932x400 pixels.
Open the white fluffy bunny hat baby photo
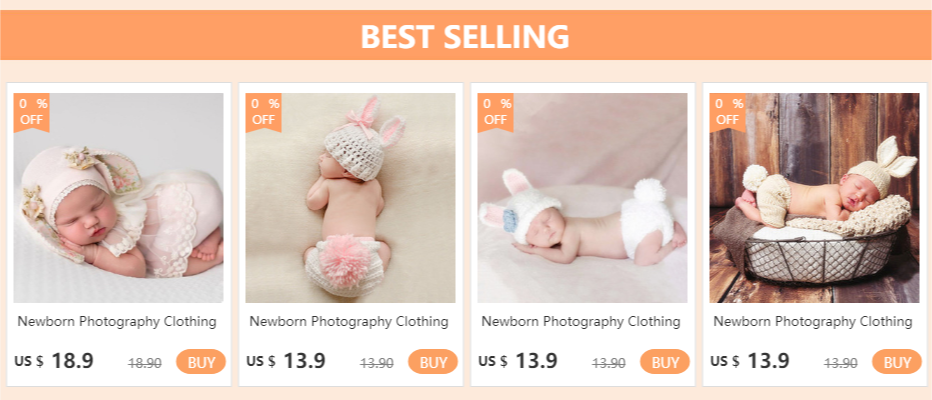582,198
